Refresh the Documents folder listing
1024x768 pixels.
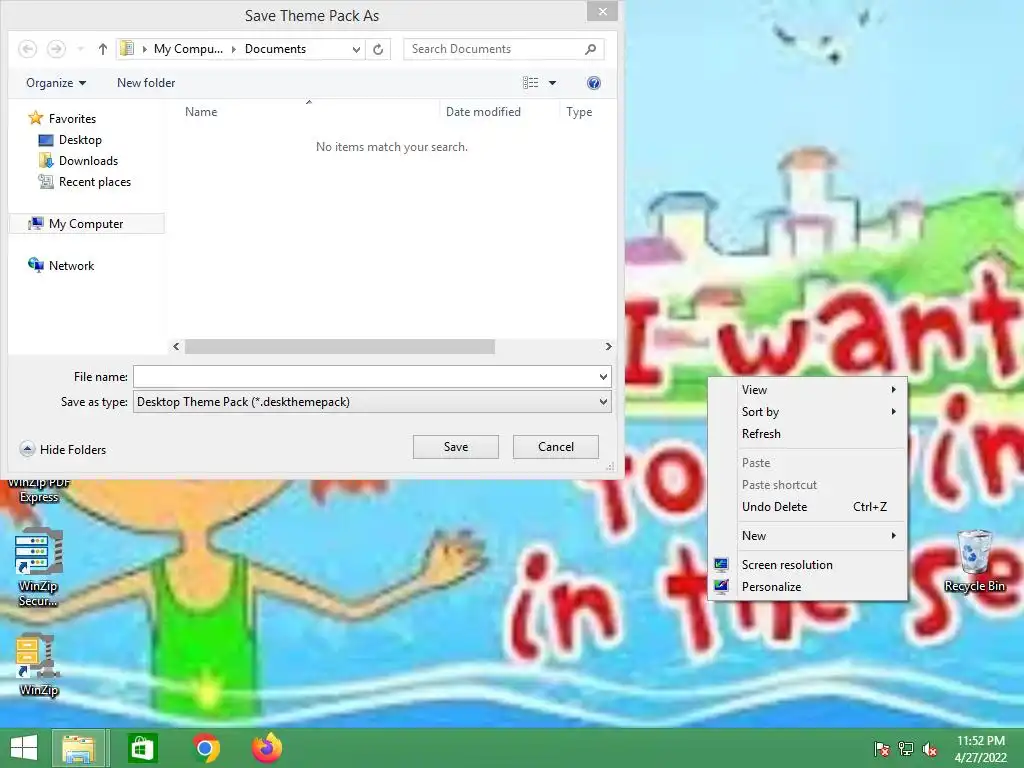(378, 49)
